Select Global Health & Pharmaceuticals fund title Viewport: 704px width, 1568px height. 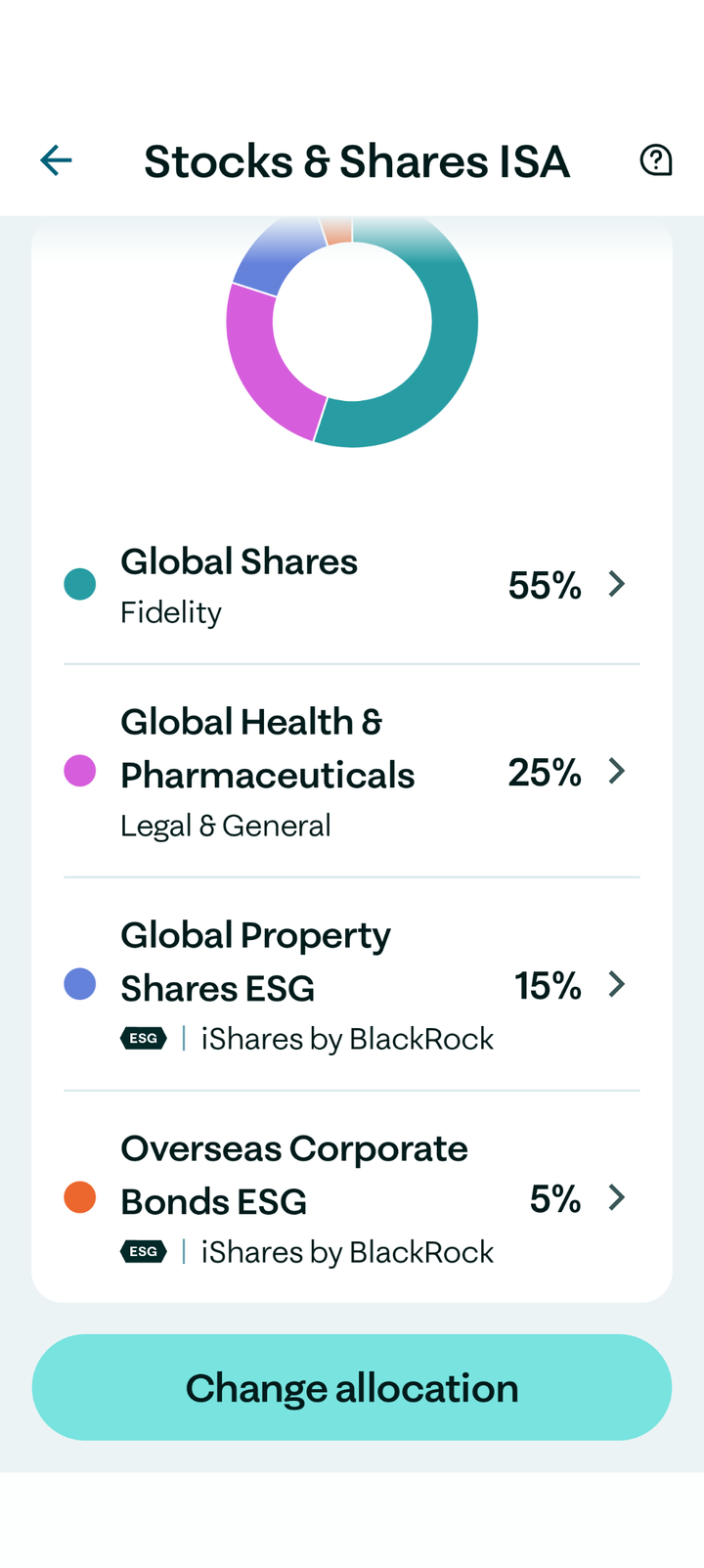click(267, 748)
